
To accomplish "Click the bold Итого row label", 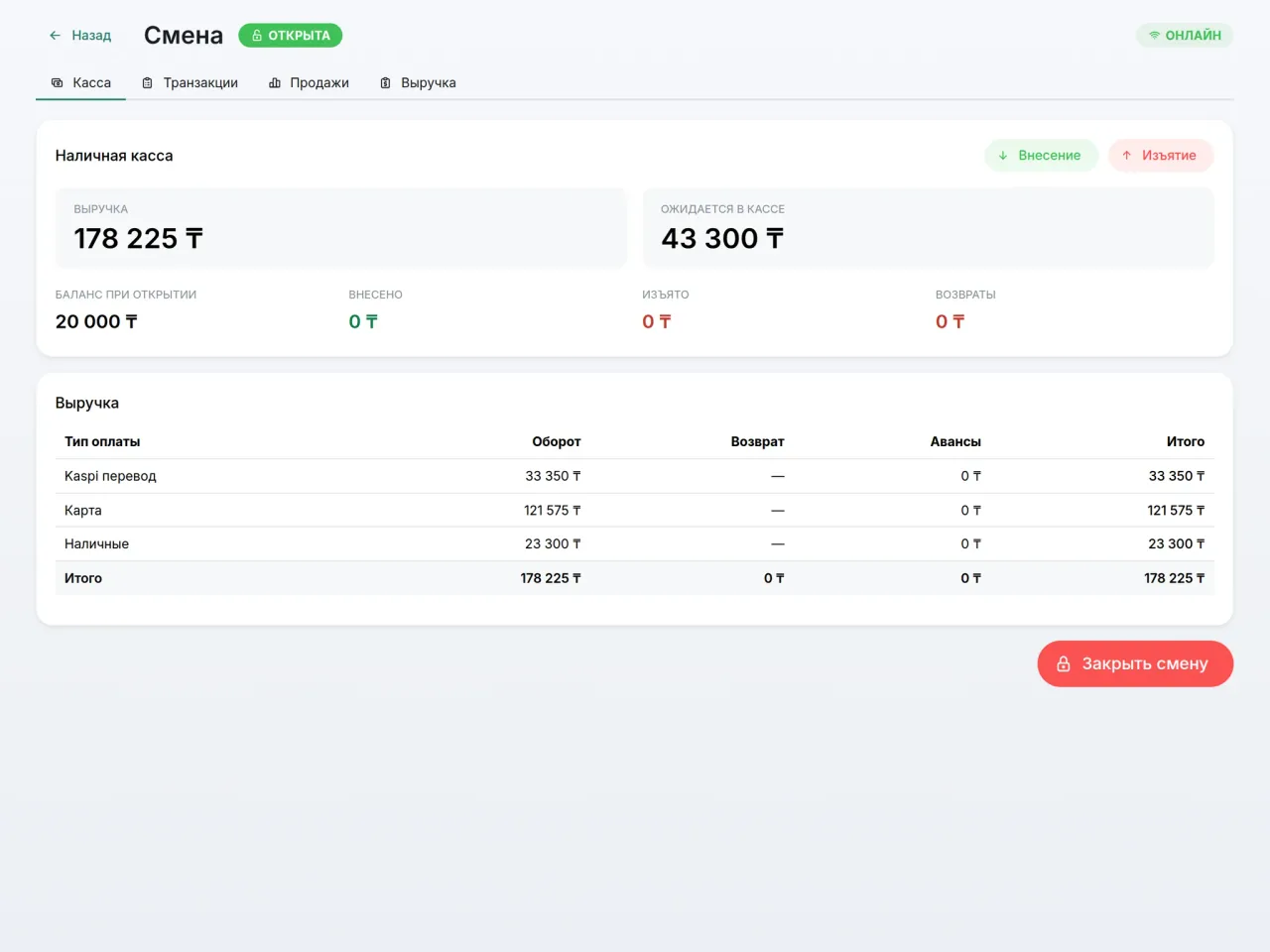I will tap(83, 578).
